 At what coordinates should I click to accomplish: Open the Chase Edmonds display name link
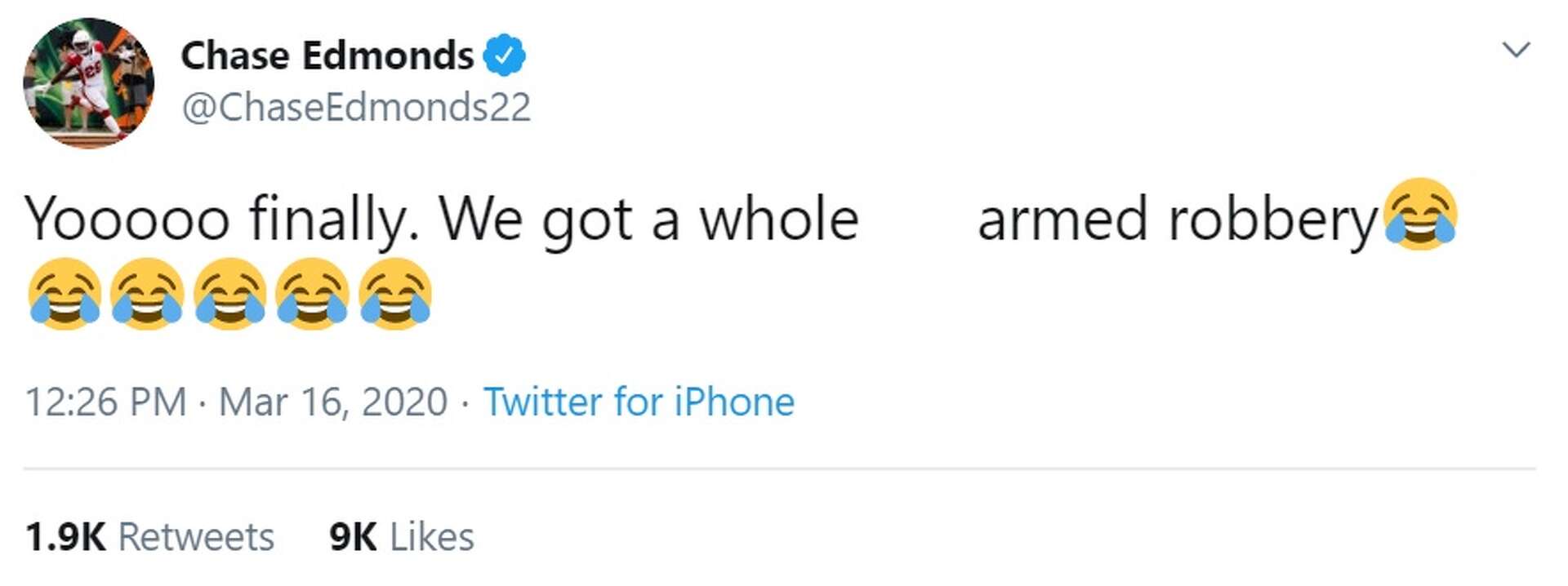[x=327, y=55]
